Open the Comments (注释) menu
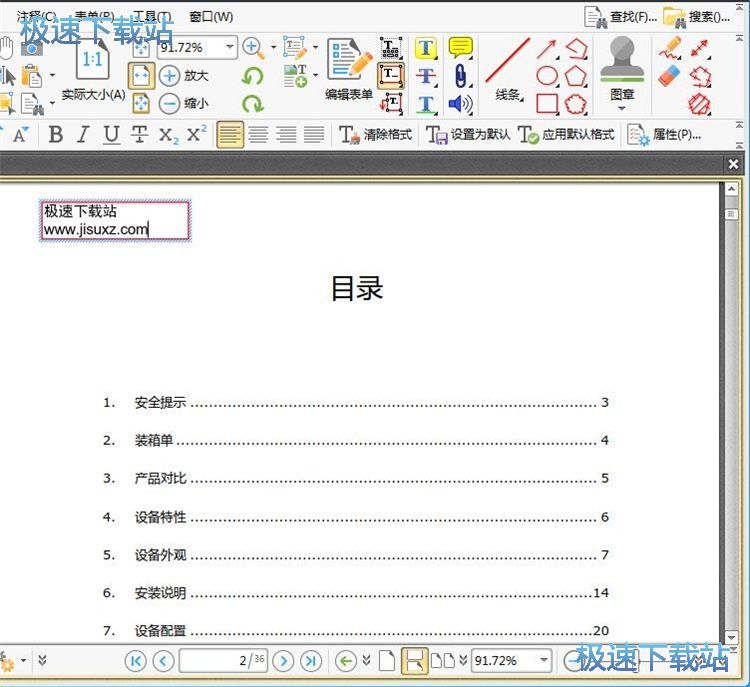The image size is (750, 687). [37, 17]
